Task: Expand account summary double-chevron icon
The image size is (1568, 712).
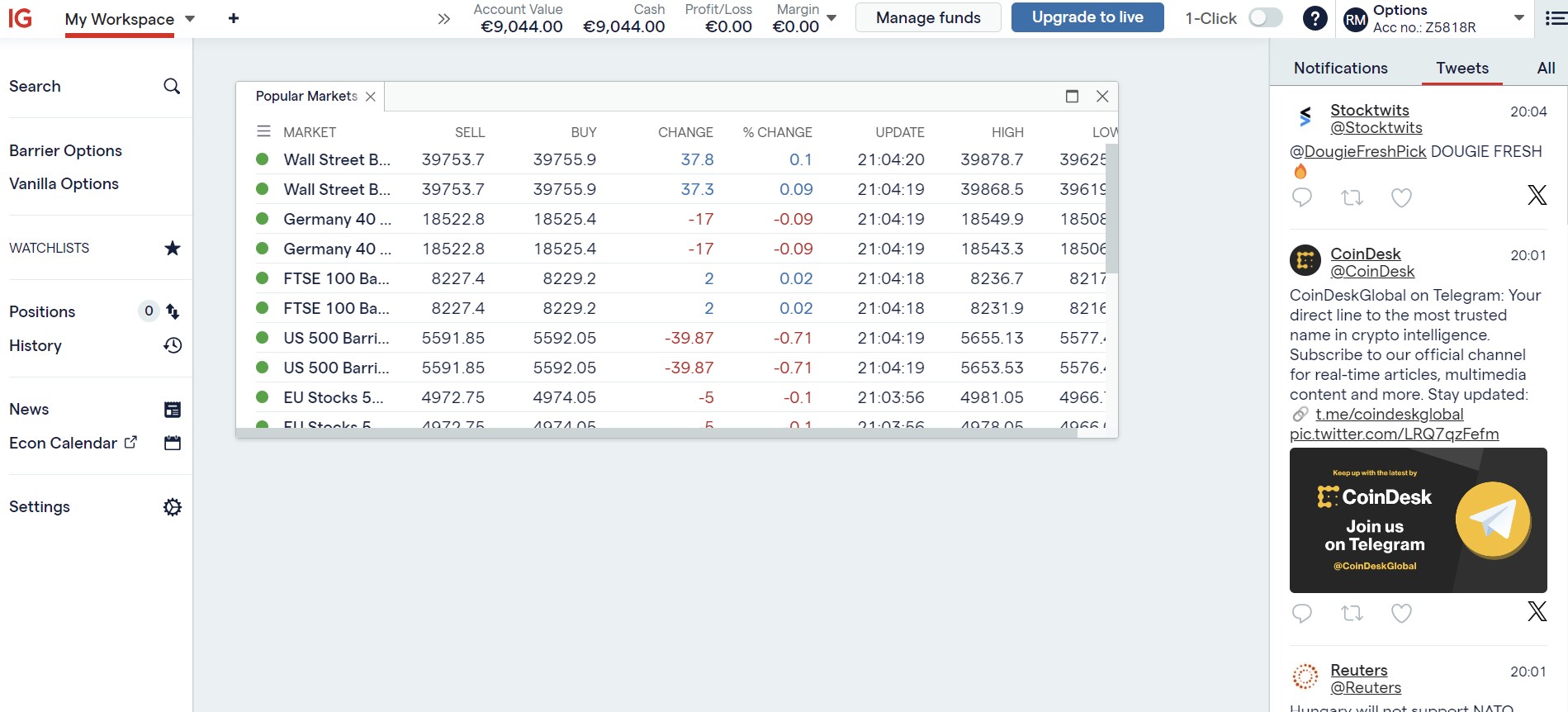Action: click(x=444, y=19)
